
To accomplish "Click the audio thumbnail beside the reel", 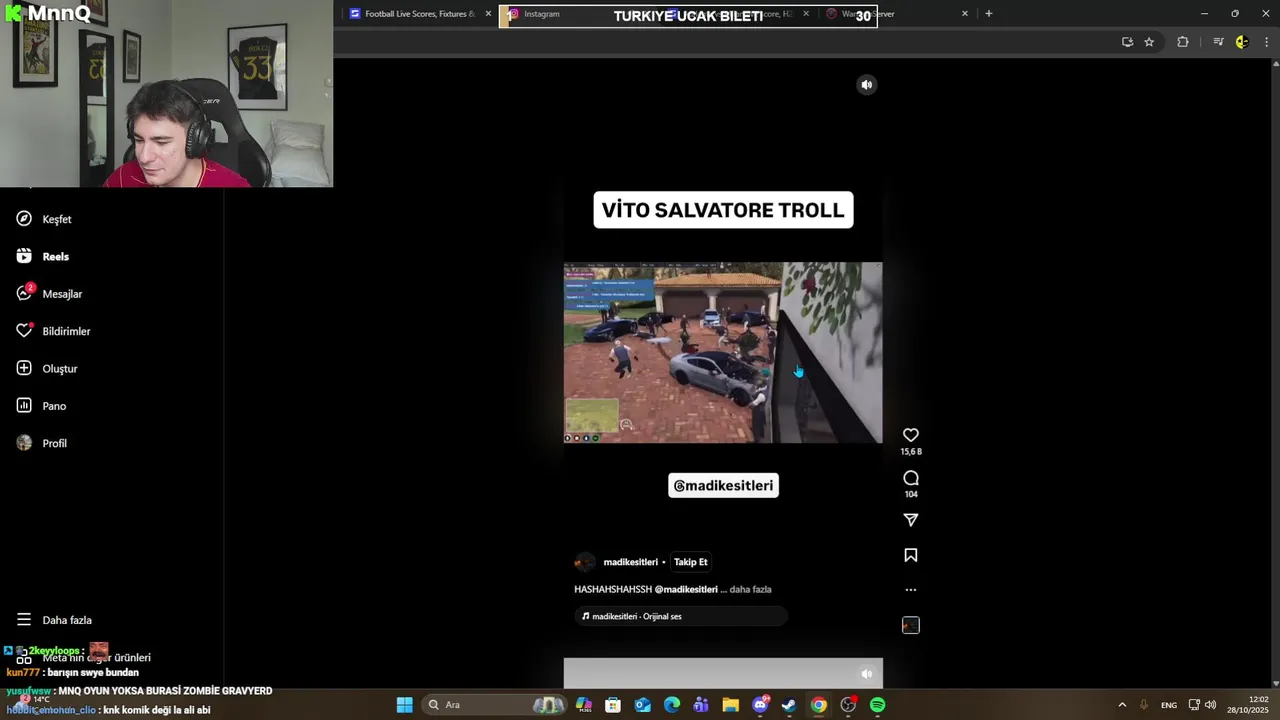I will (911, 625).
